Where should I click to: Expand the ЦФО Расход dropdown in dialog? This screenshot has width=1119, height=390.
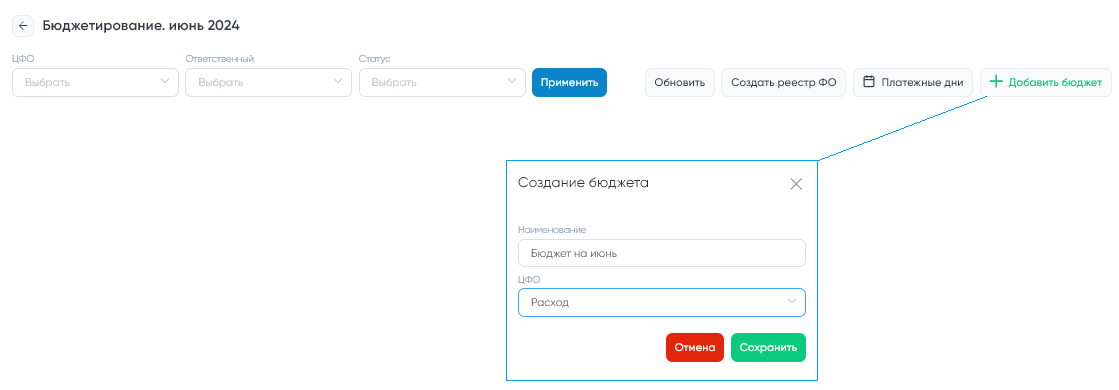pos(662,302)
